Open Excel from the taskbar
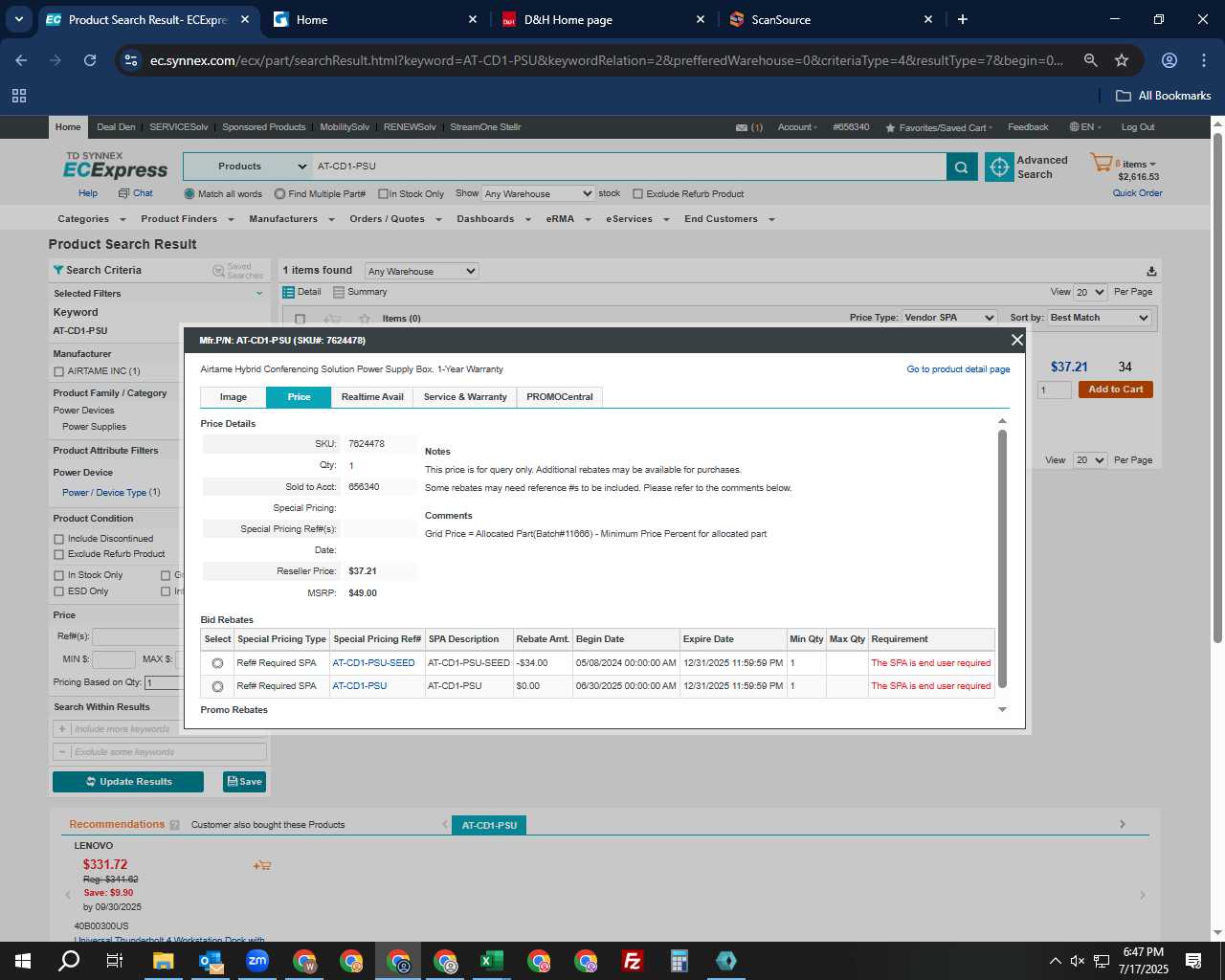 click(492, 961)
